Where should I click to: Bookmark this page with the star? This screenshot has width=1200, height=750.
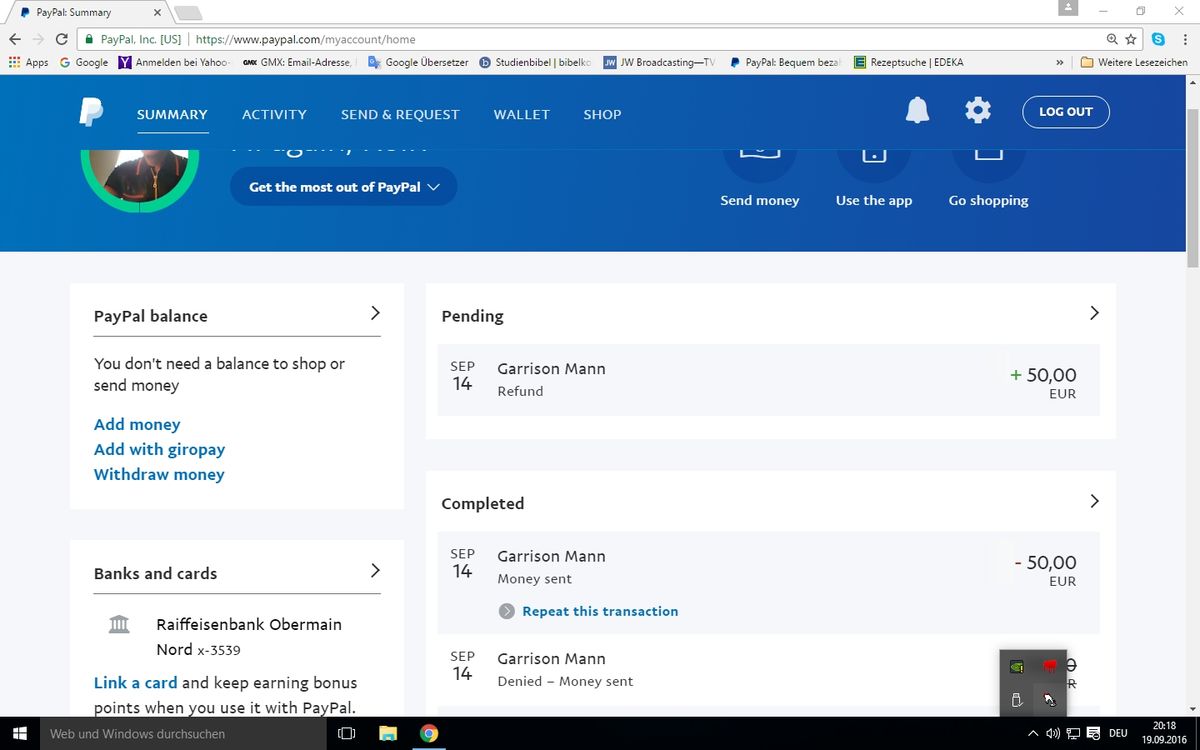(1131, 39)
